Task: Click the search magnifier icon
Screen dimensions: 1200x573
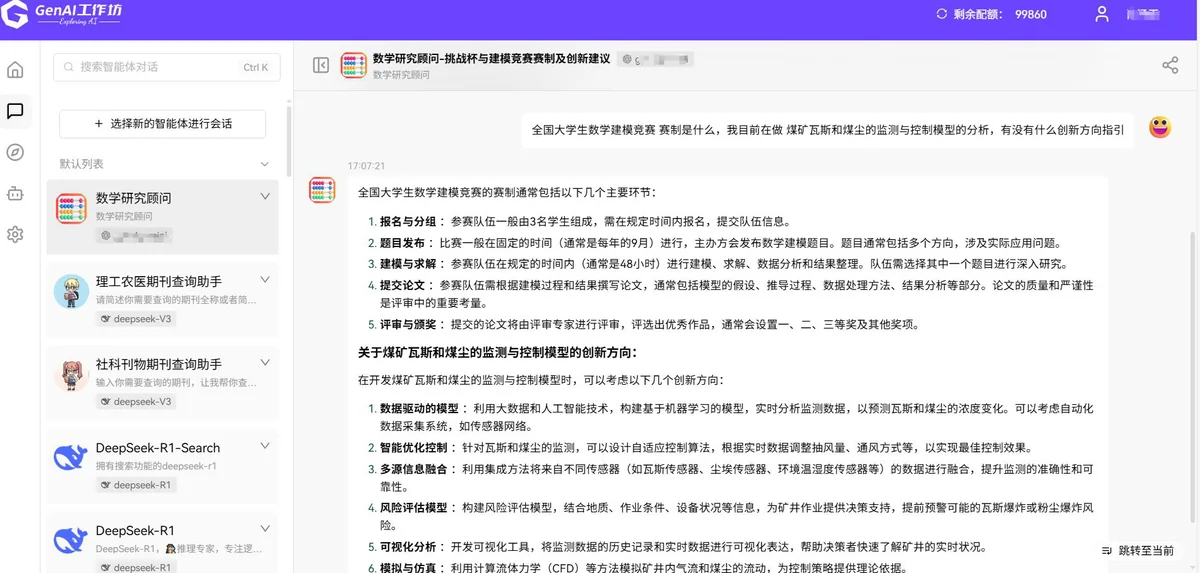Action: [69, 67]
